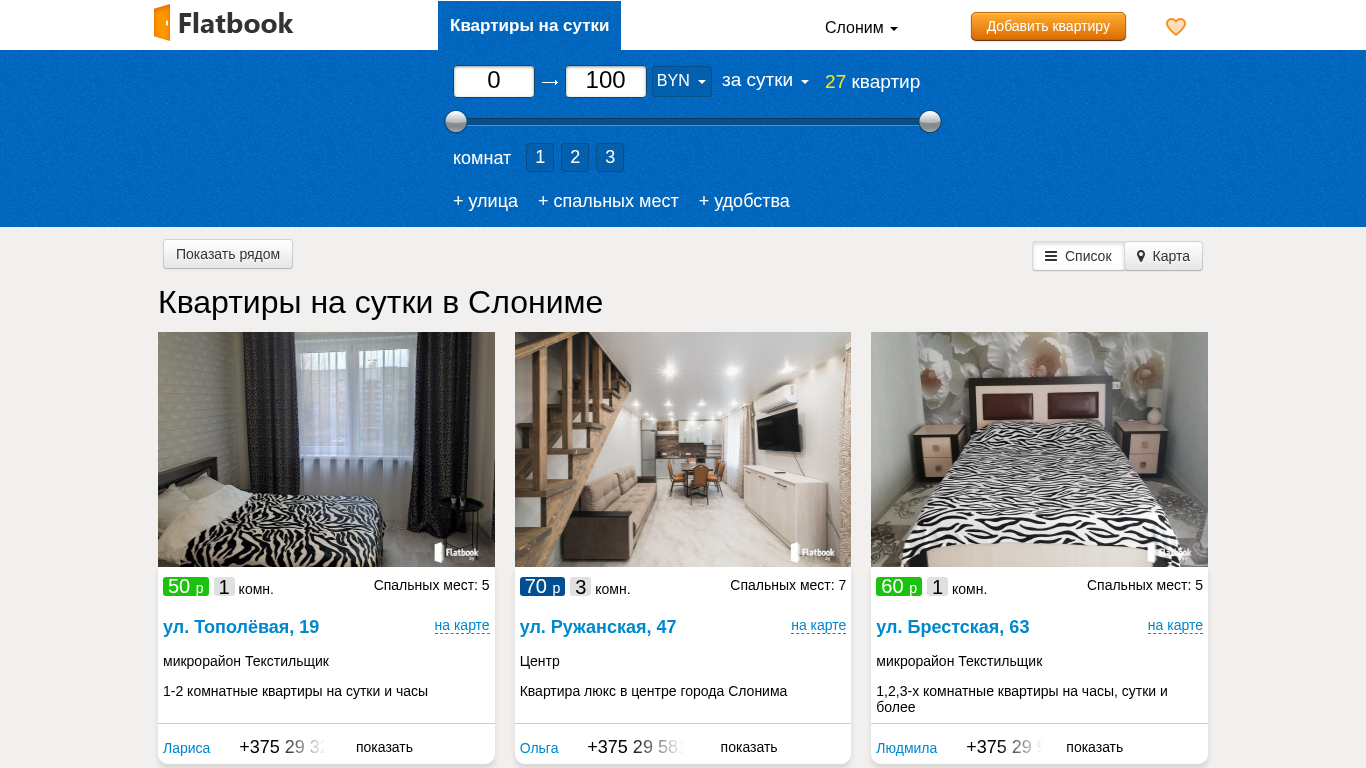Click the Квартиры на сутки в Слониме heading

(x=381, y=302)
